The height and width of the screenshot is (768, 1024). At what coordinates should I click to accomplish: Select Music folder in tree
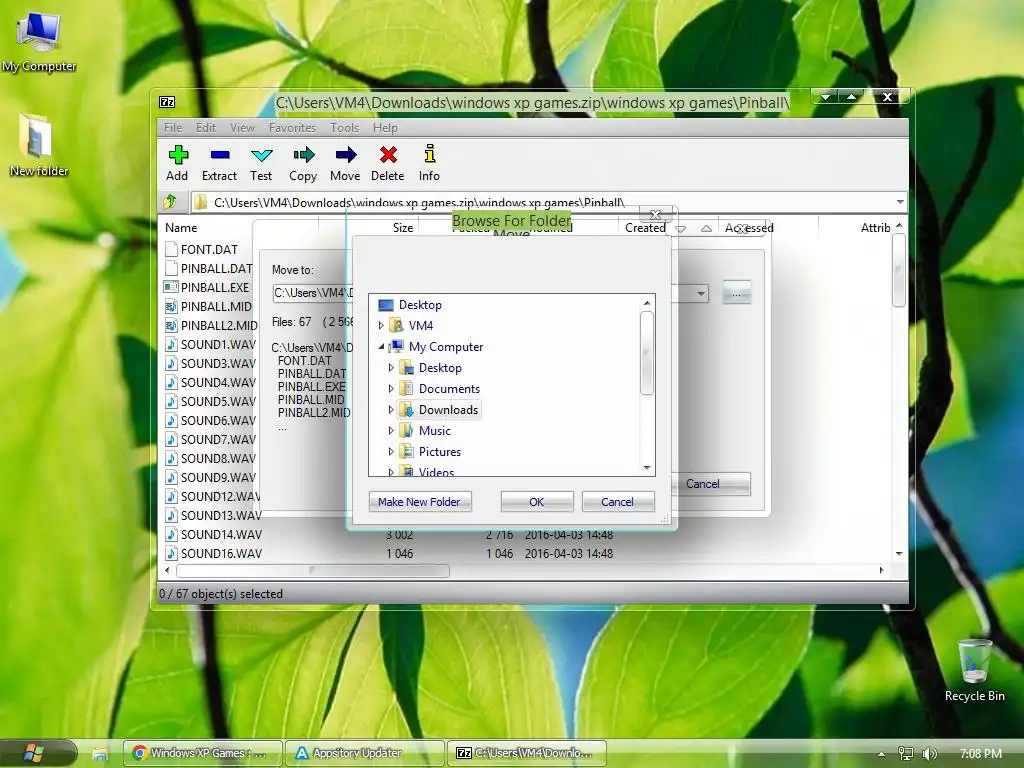click(435, 430)
